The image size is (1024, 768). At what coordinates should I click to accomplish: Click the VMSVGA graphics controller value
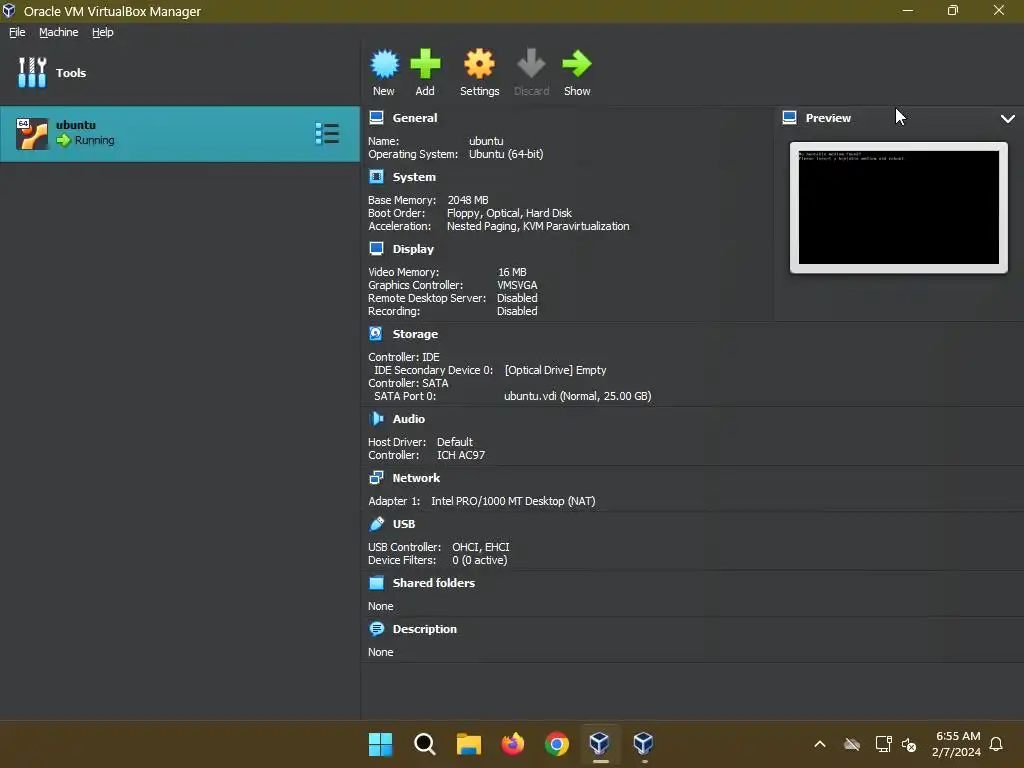(x=517, y=285)
